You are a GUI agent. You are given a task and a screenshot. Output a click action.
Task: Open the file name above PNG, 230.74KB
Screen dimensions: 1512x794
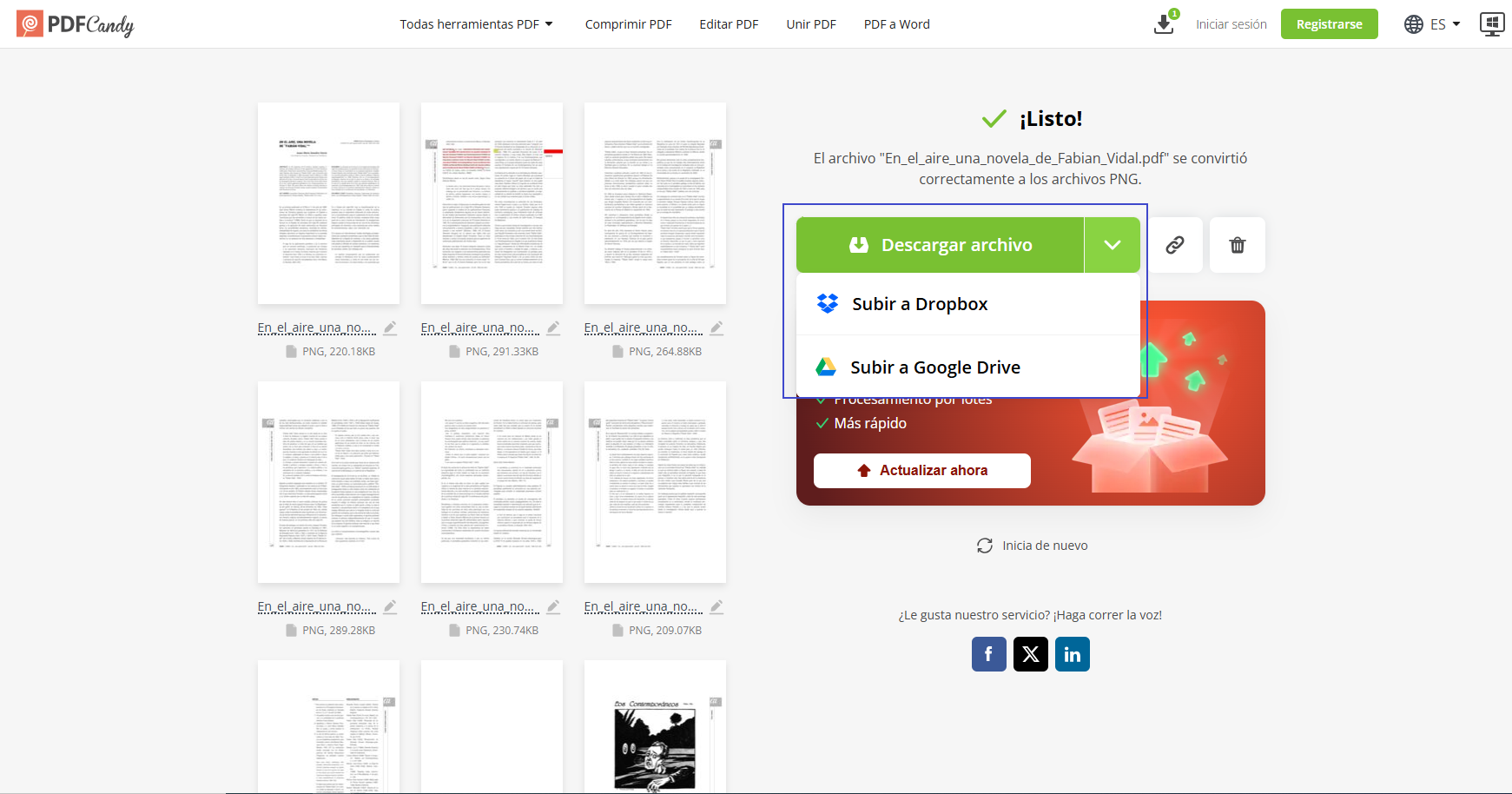pos(480,606)
